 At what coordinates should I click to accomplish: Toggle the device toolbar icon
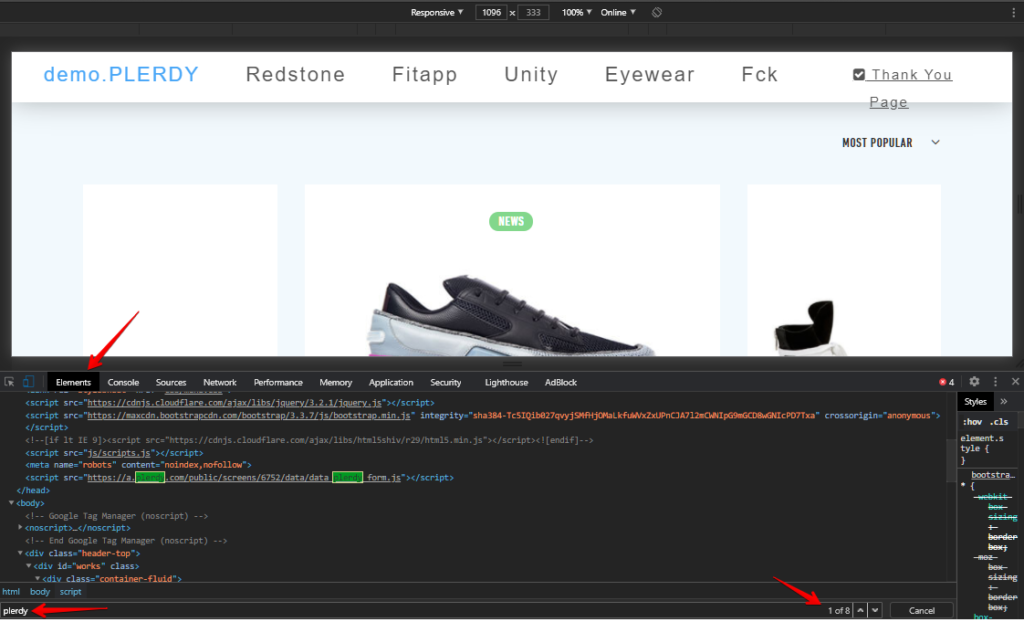pyautogui.click(x=28, y=382)
